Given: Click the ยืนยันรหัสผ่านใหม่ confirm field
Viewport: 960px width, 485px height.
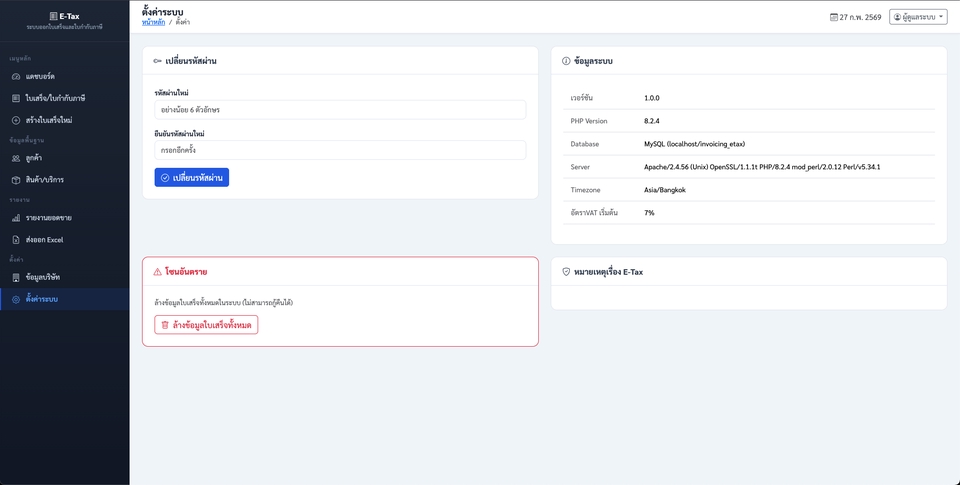Looking at the screenshot, I should [x=340, y=150].
